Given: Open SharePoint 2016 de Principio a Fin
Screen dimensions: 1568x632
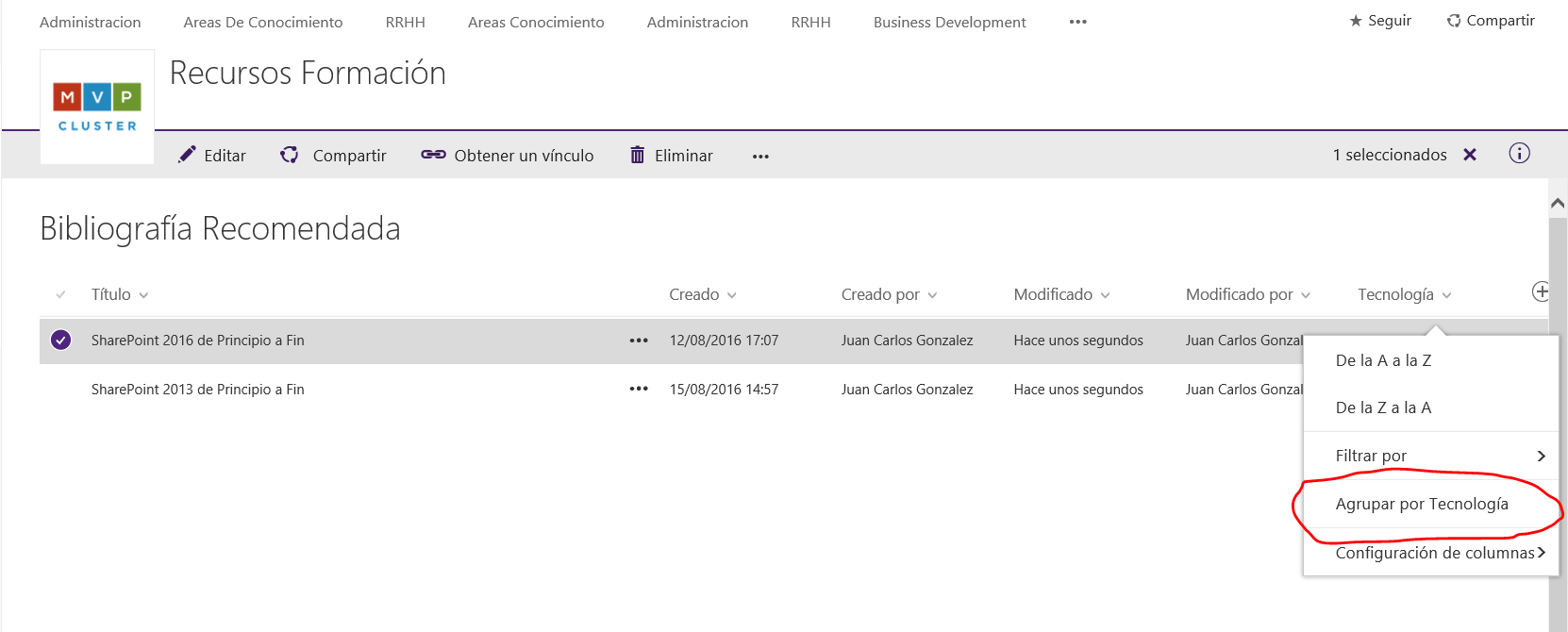Looking at the screenshot, I should pos(198,341).
